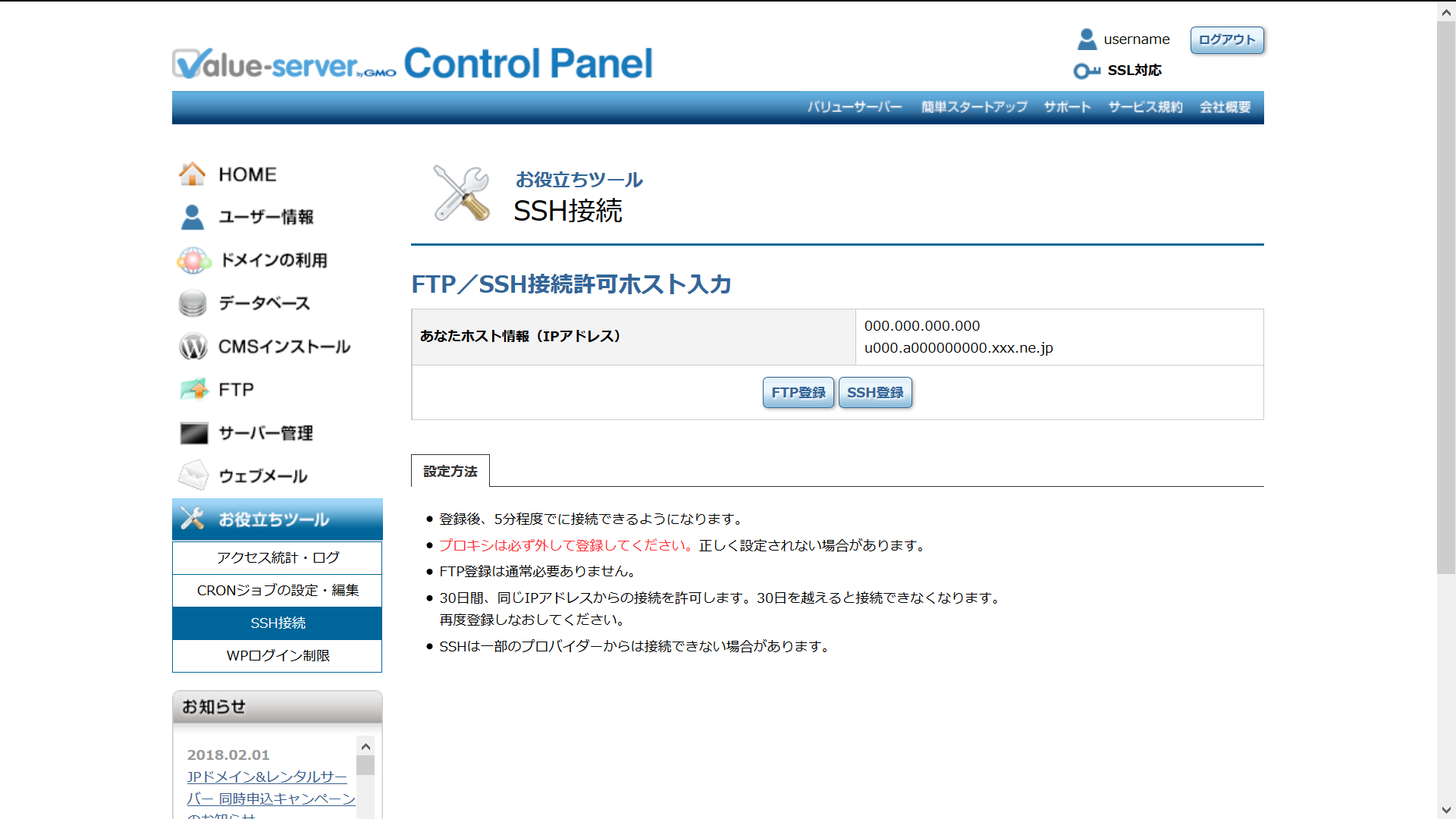Log out with ログアウト button

coord(1226,39)
